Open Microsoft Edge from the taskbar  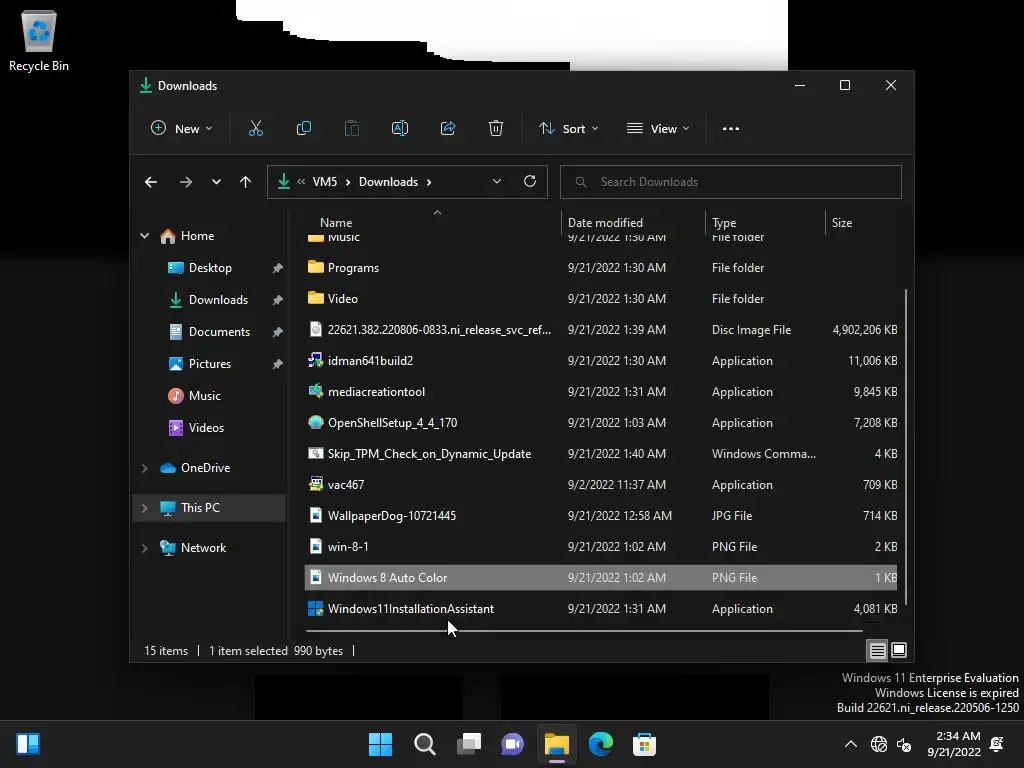(601, 744)
